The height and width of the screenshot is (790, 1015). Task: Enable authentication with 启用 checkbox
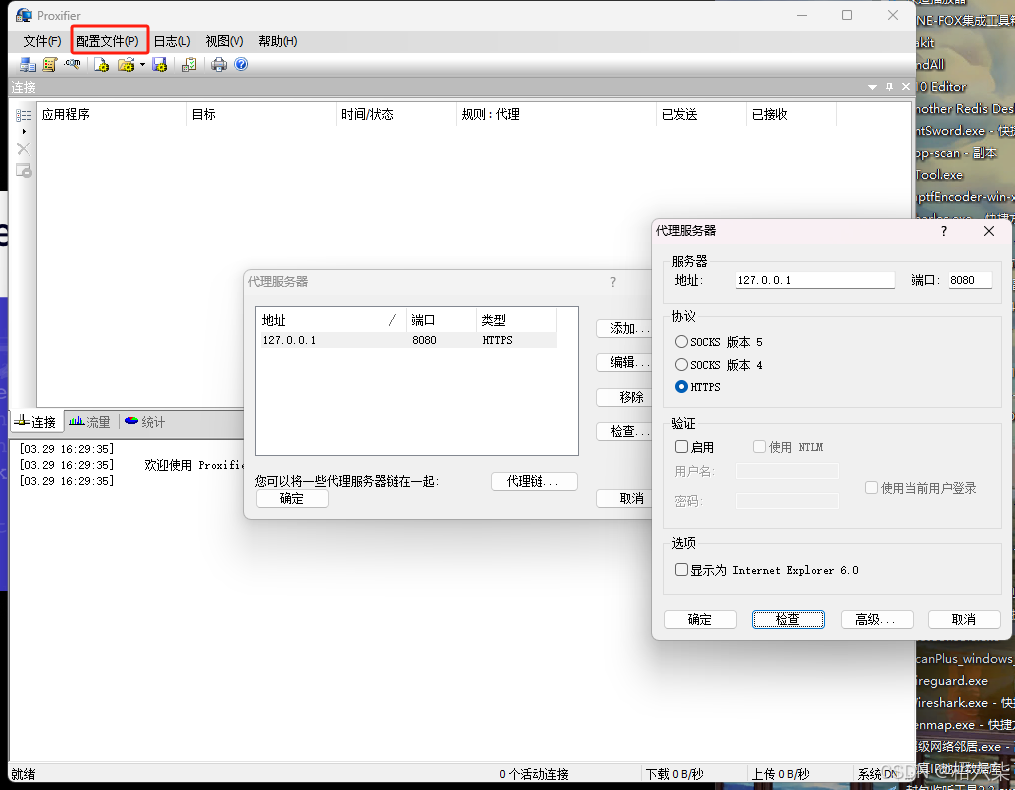(x=681, y=446)
